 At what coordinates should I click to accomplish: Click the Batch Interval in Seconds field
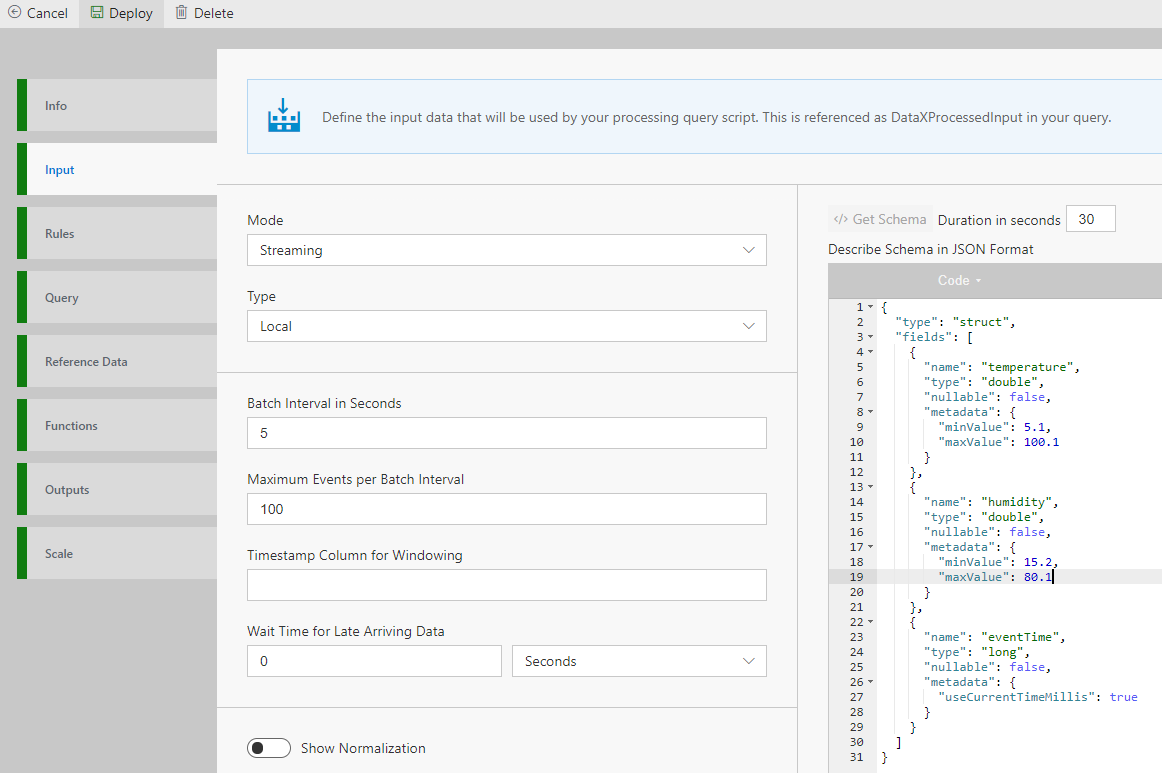coord(507,433)
